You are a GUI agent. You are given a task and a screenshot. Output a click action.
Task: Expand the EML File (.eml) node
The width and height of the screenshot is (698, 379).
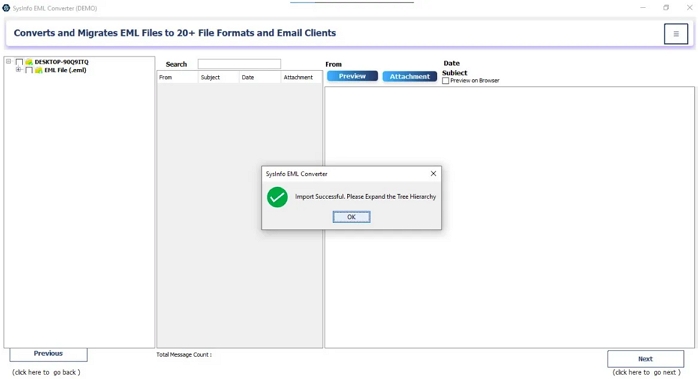pos(18,70)
